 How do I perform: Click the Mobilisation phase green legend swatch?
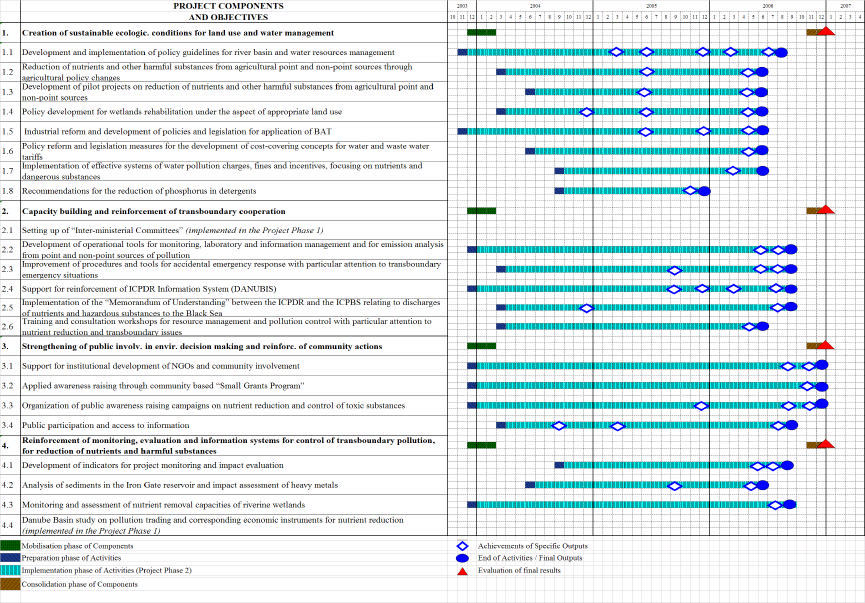pos(10,546)
